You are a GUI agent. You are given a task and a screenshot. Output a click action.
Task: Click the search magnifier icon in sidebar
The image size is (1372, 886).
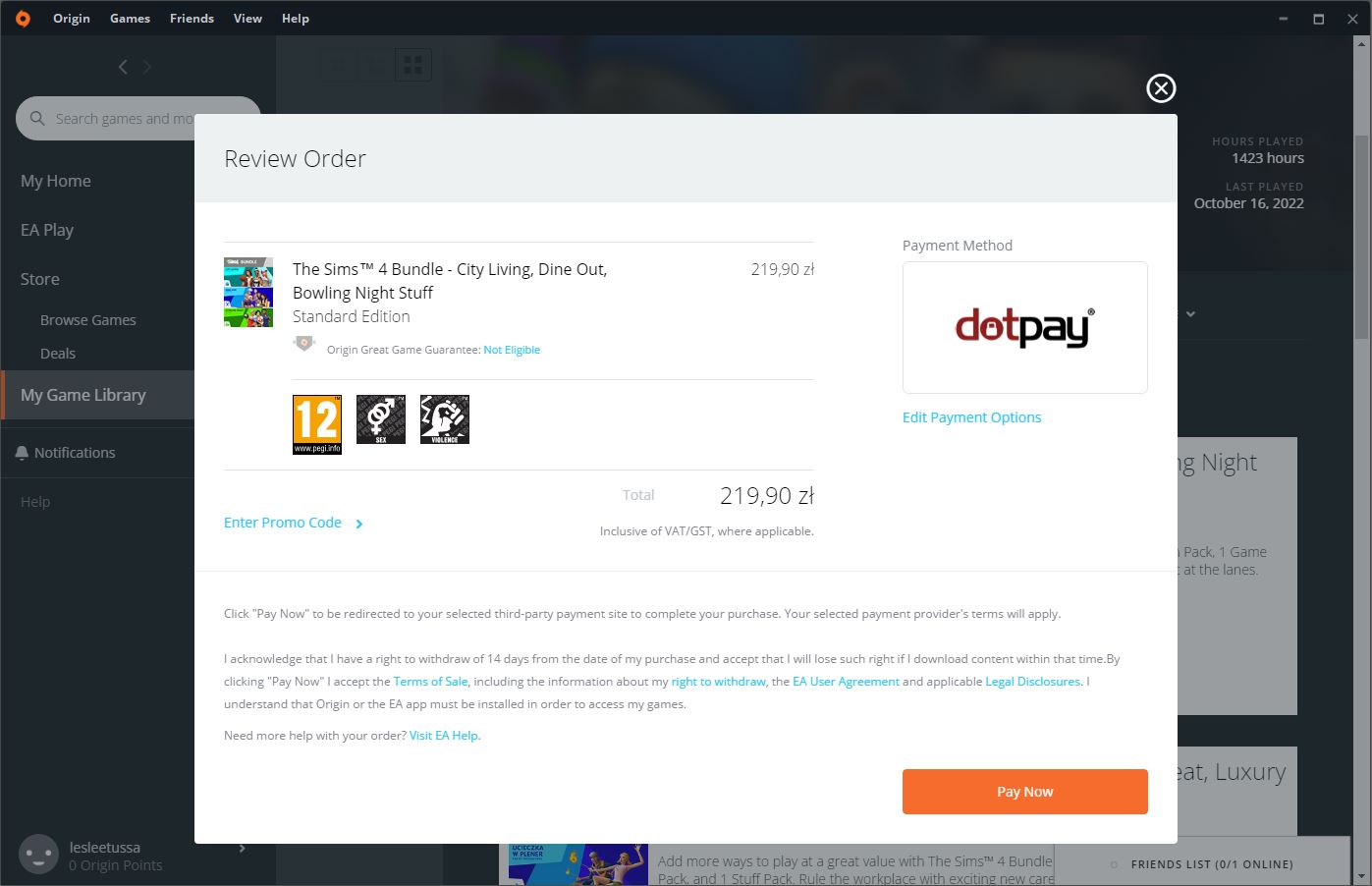coord(37,118)
